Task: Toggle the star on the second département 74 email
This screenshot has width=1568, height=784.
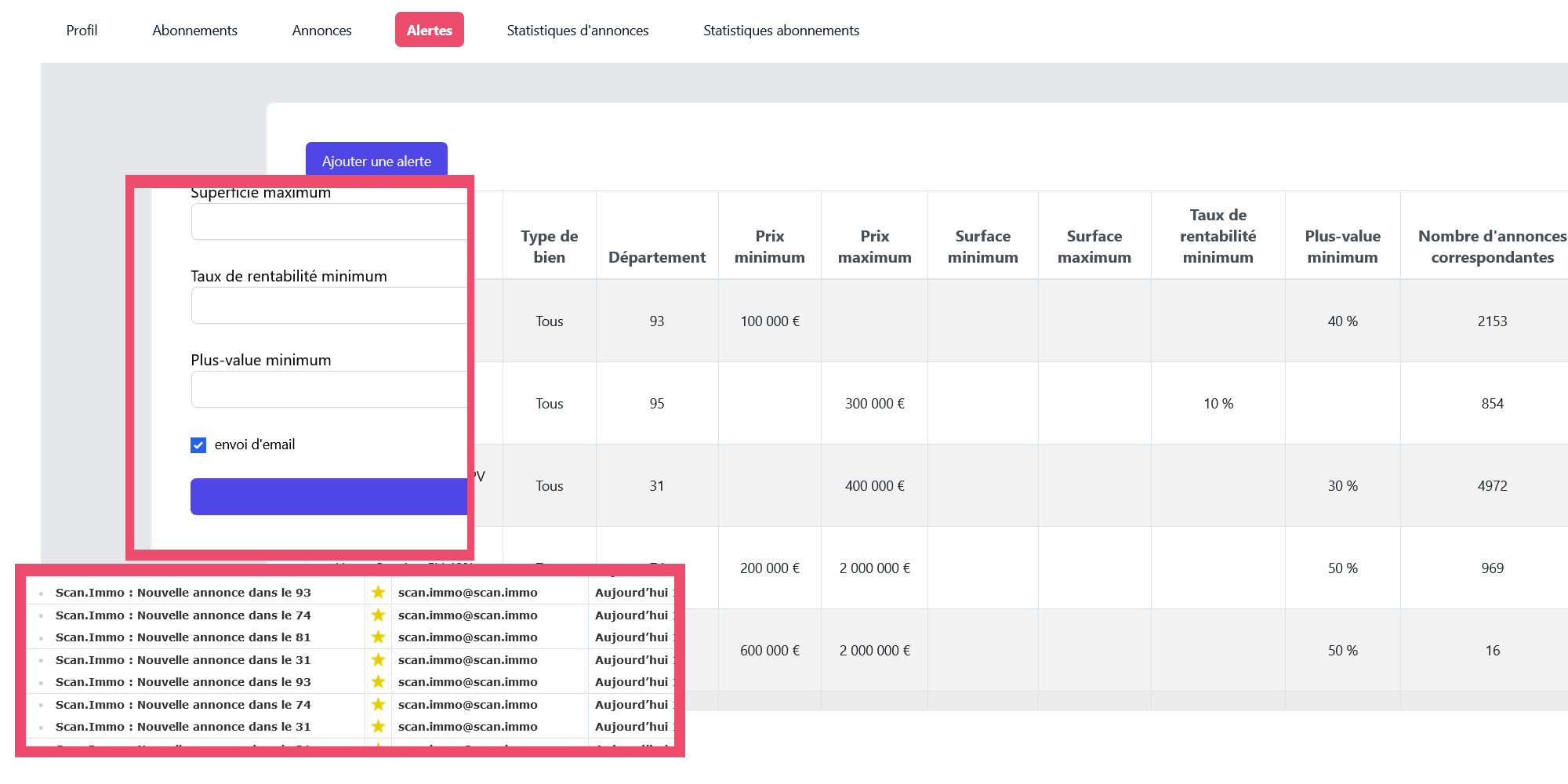Action: coord(378,705)
